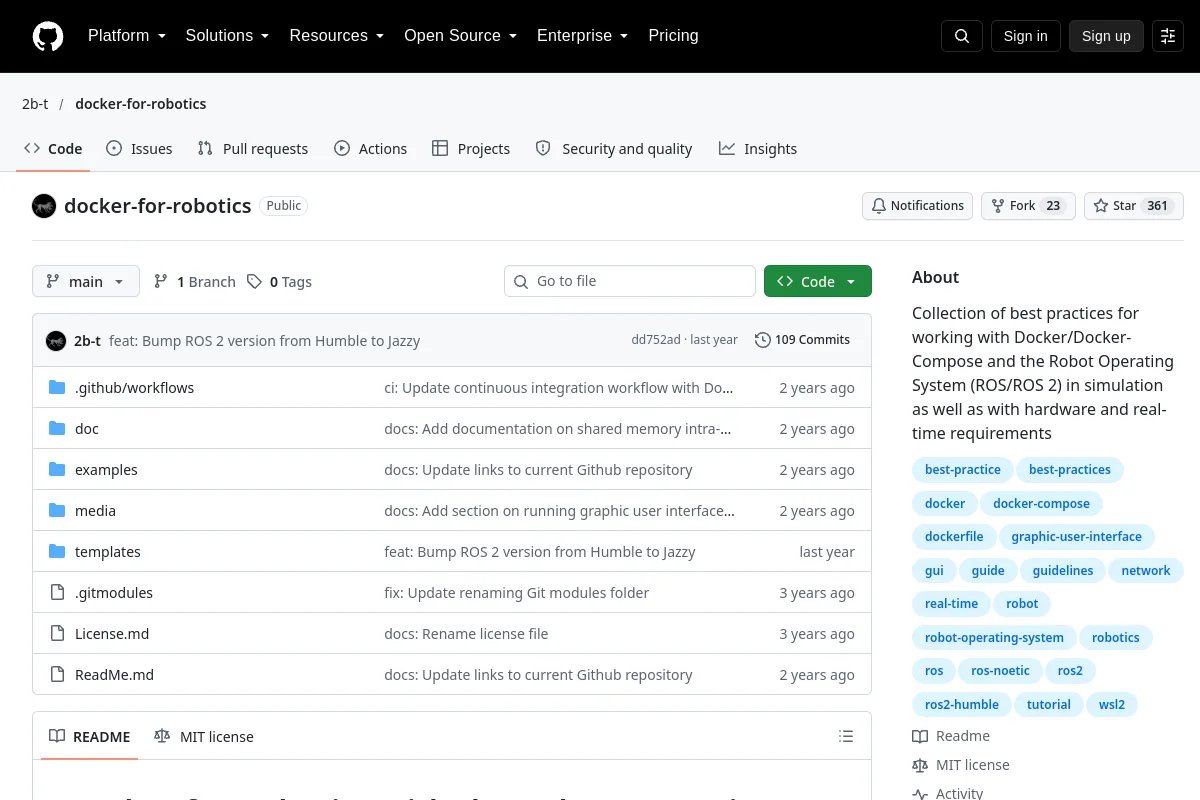Expand the Solutions menu
Screen dimensions: 1200x800
tap(228, 36)
